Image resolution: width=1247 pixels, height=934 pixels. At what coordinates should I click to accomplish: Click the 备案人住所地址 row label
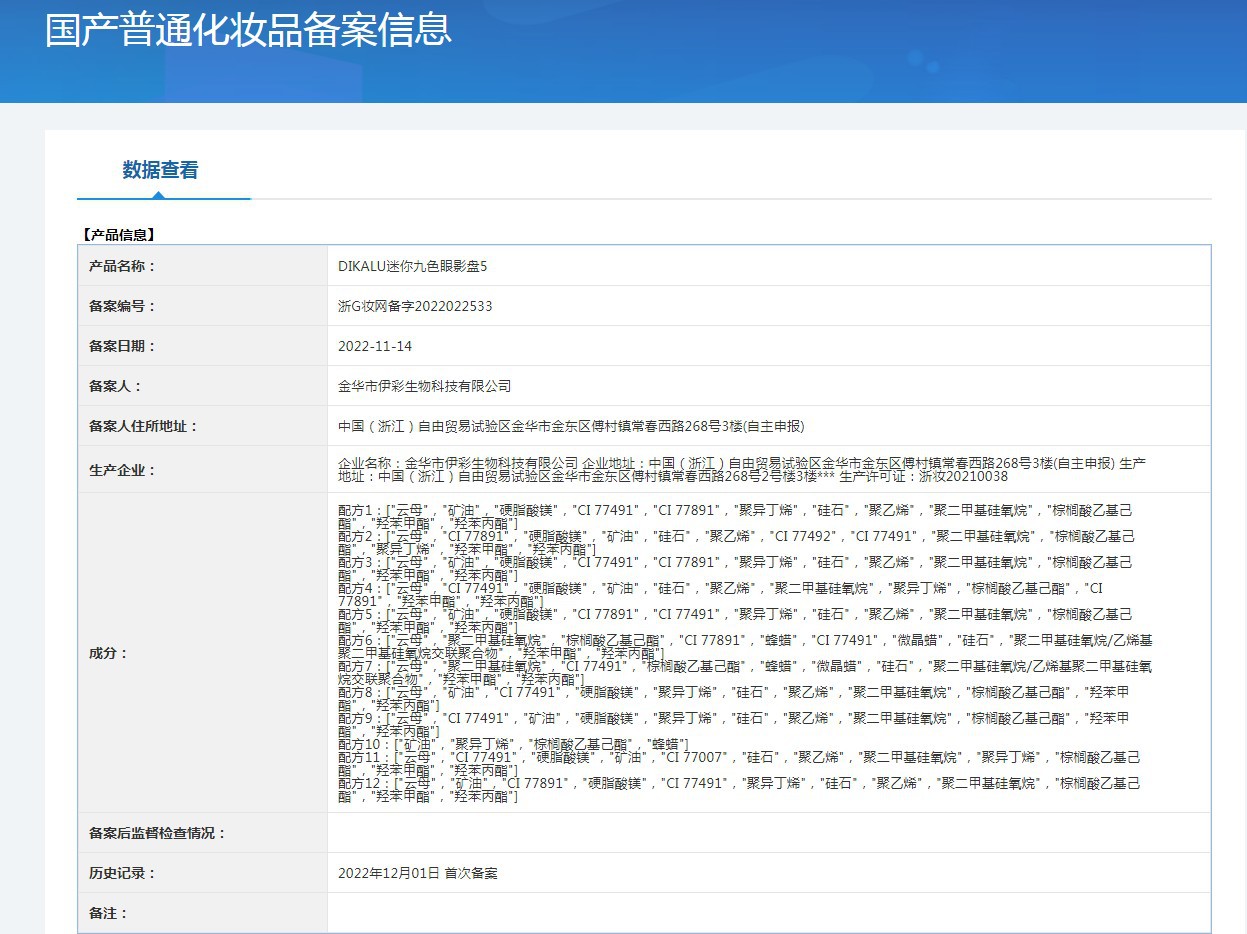(x=143, y=426)
